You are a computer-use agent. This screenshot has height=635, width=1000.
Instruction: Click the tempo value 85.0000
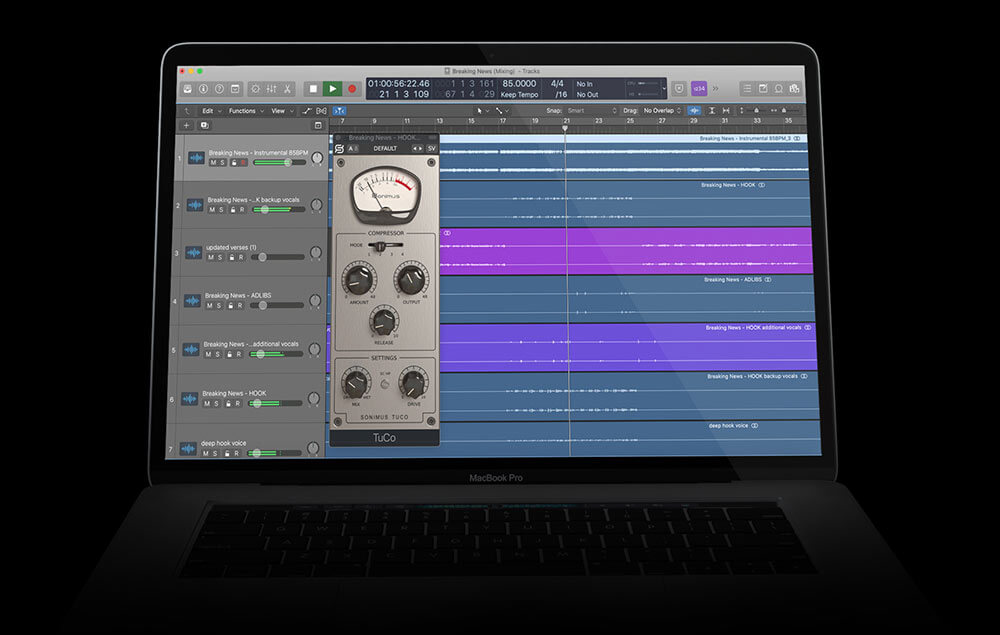(519, 84)
